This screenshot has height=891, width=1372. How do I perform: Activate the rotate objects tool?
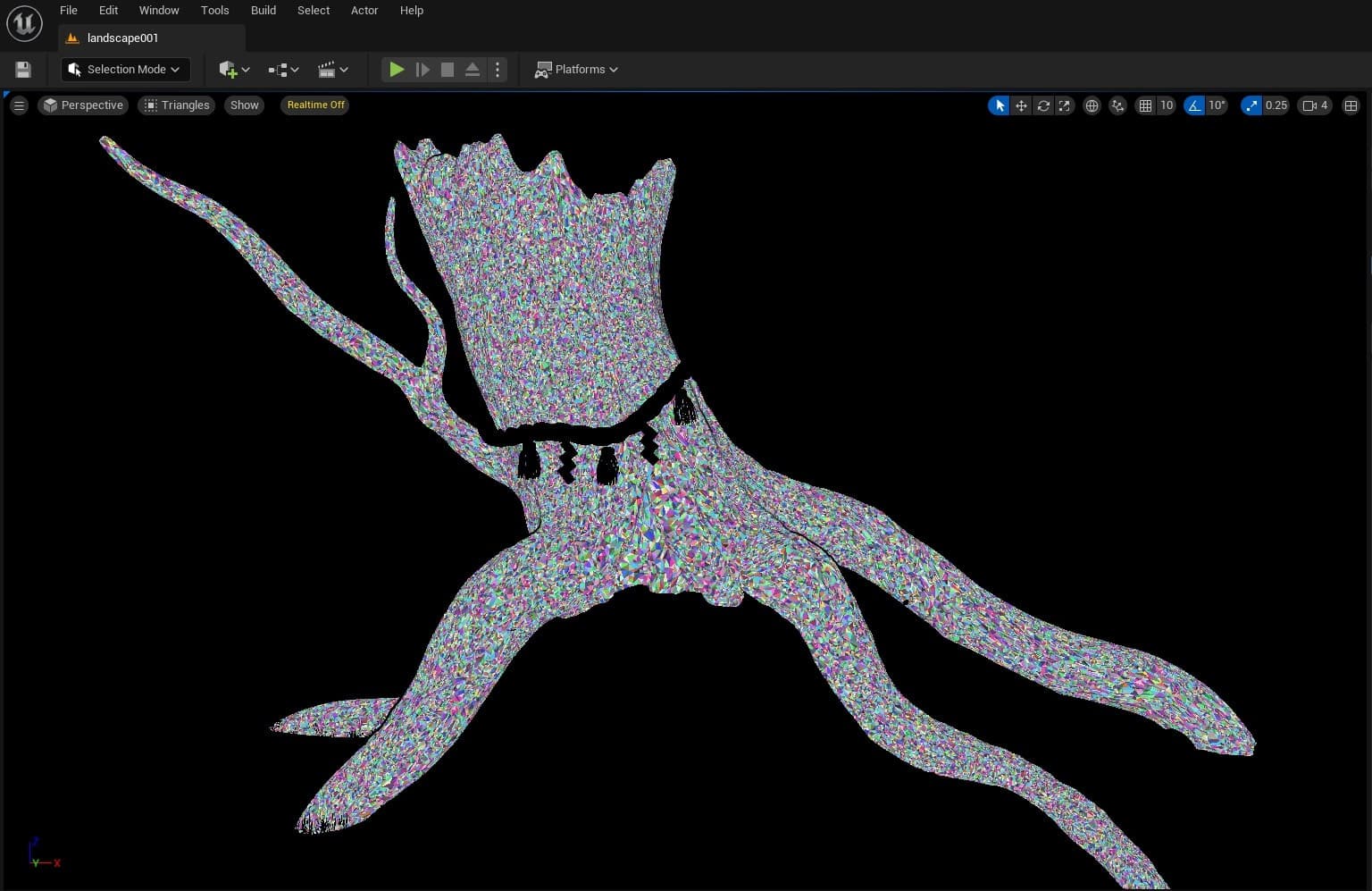pyautogui.click(x=1042, y=105)
